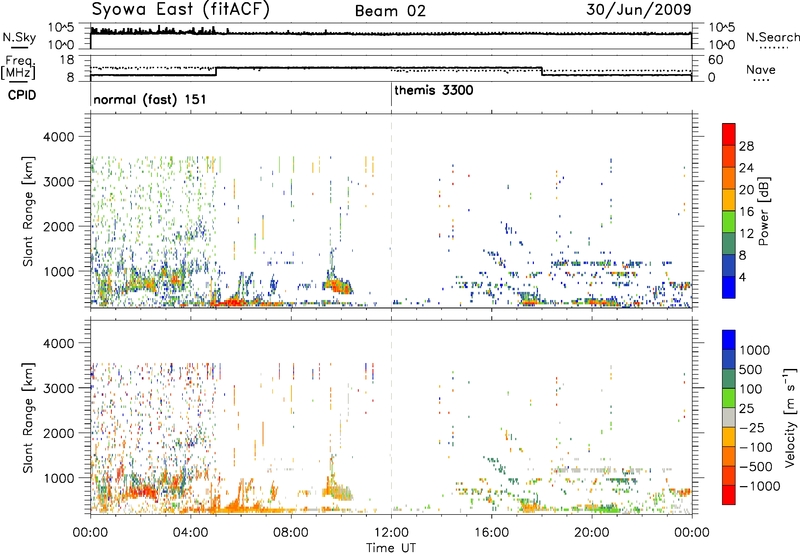Click the '-25' value on the Velocity color bar
Viewport: 800px width, 554px height.
(752, 427)
